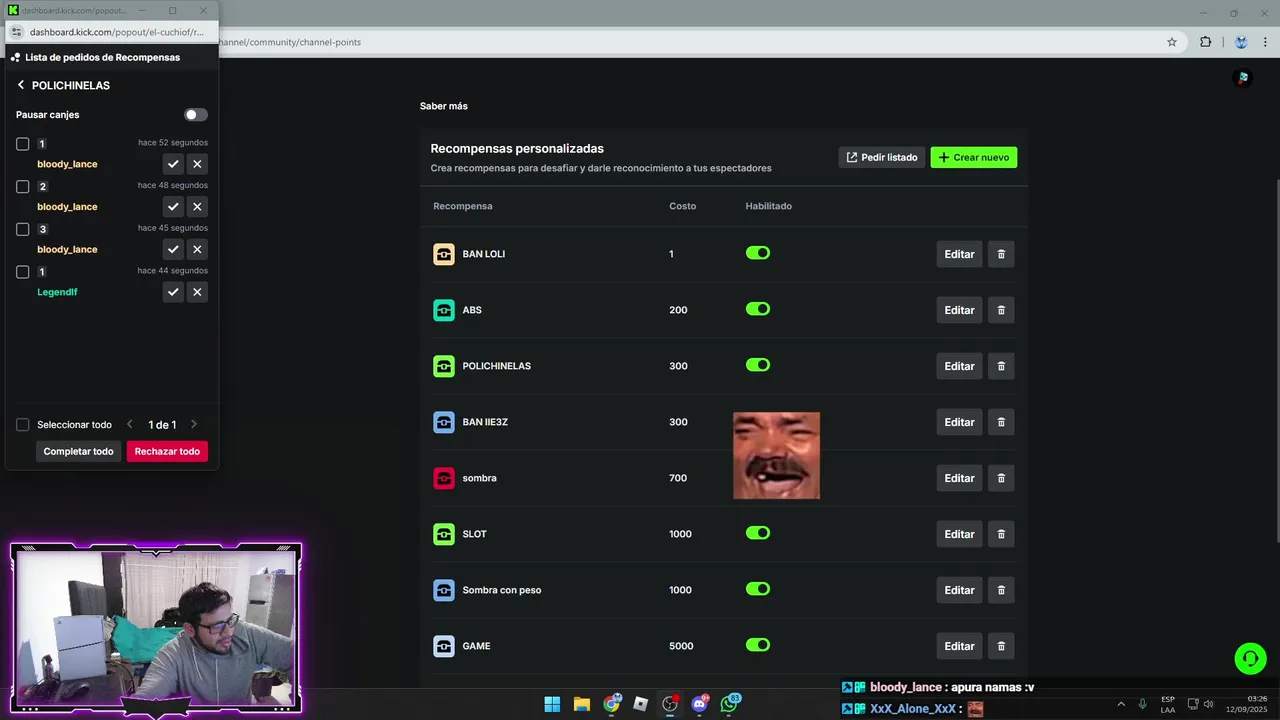Bookmark this page with star icon
1280x720 pixels.
point(1172,42)
